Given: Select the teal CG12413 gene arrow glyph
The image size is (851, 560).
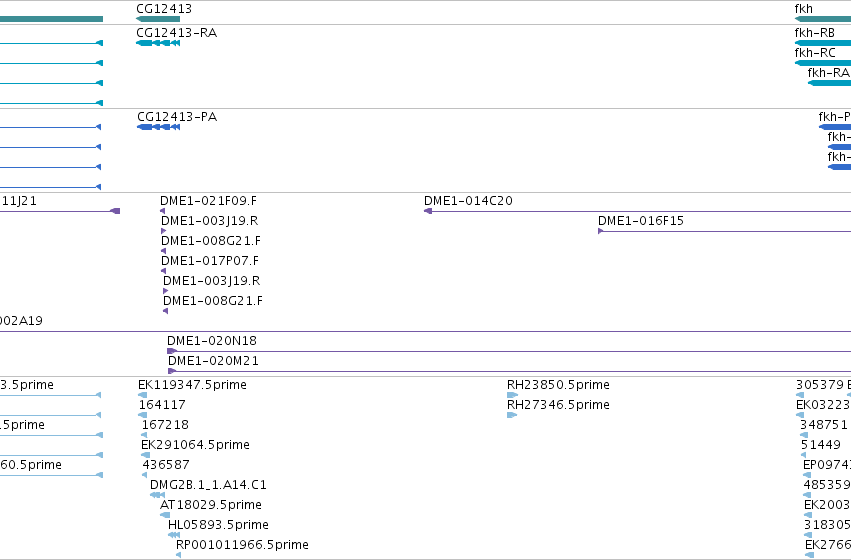Looking at the screenshot, I should pyautogui.click(x=158, y=20).
